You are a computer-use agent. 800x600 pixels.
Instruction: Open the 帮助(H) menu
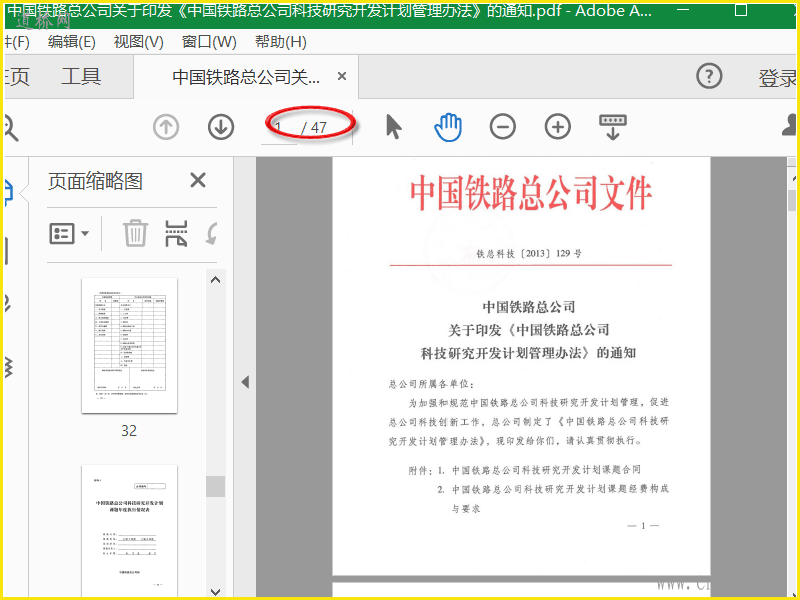(281, 42)
